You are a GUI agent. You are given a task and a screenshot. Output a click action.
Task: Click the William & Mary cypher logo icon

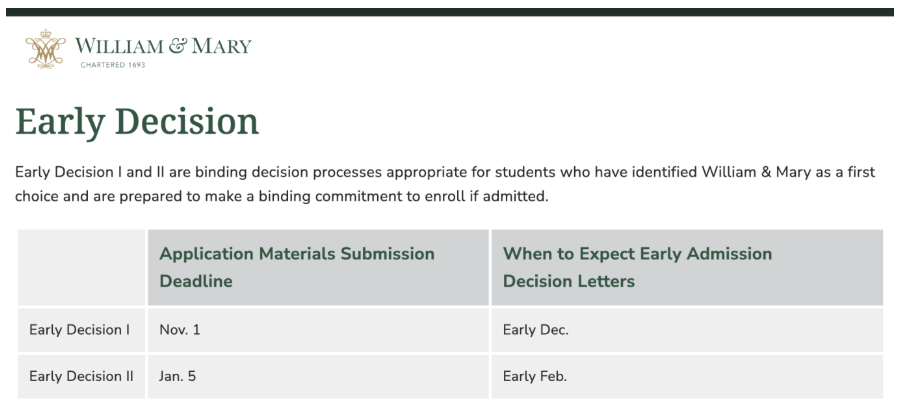pos(46,49)
